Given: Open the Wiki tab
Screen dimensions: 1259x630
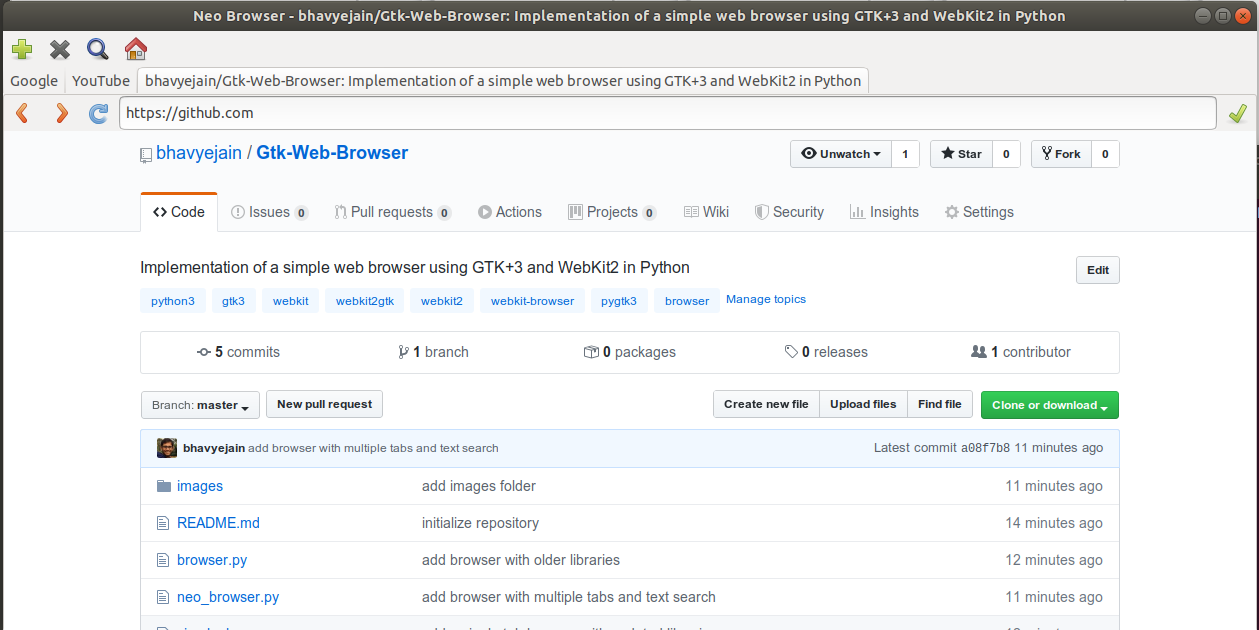Looking at the screenshot, I should click(x=706, y=212).
